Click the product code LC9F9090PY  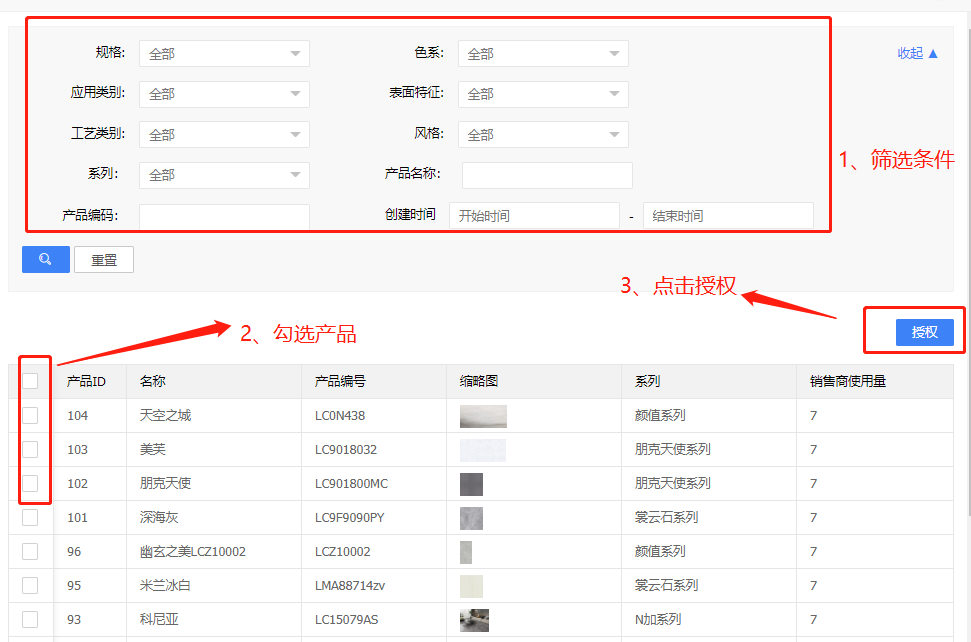coord(349,518)
